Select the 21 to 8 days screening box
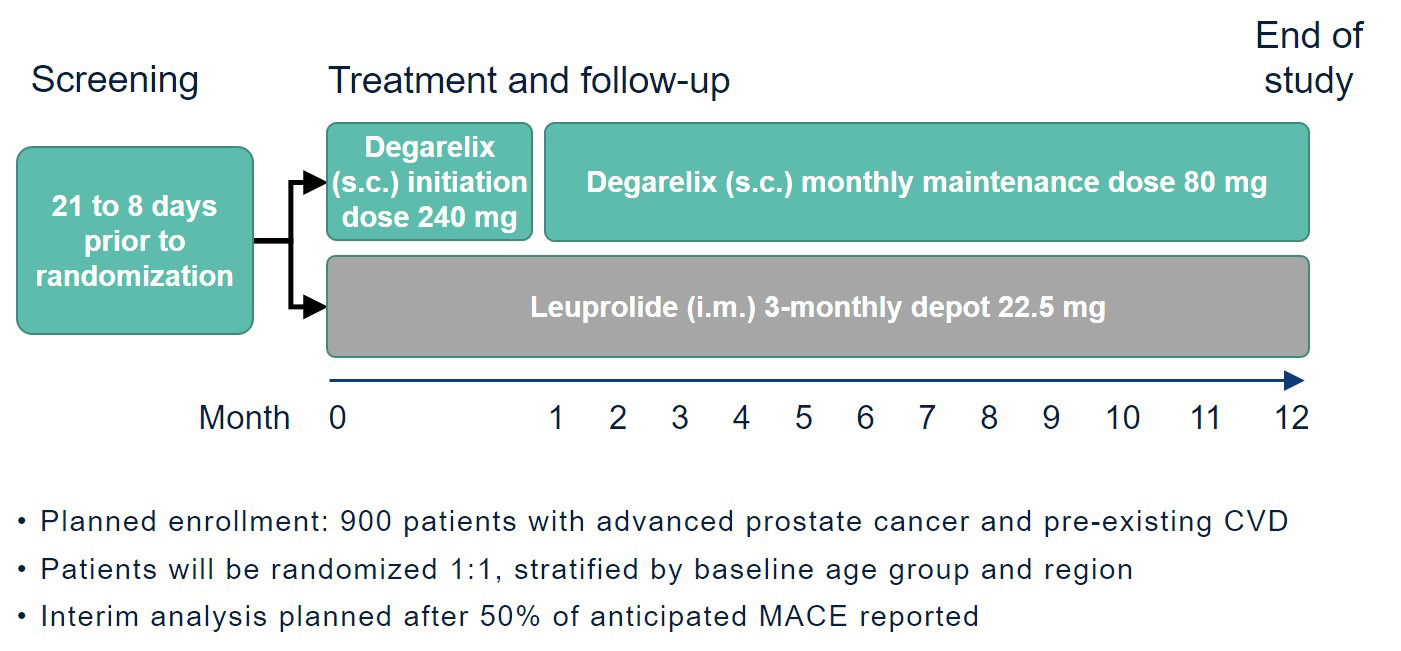 [x=135, y=240]
